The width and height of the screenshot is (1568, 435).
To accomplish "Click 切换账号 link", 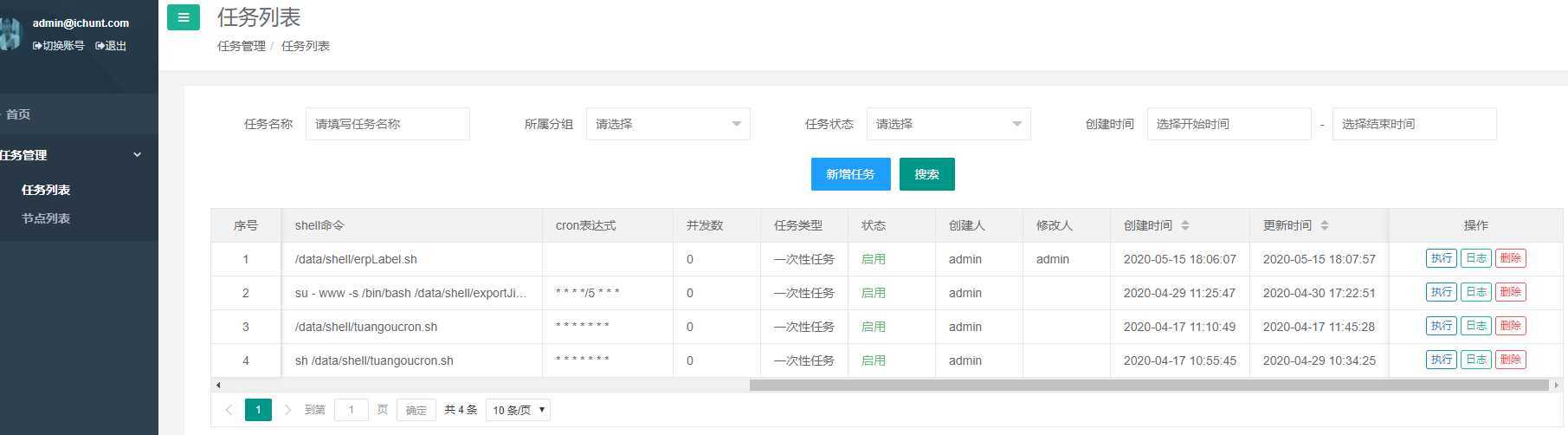I will pyautogui.click(x=59, y=46).
